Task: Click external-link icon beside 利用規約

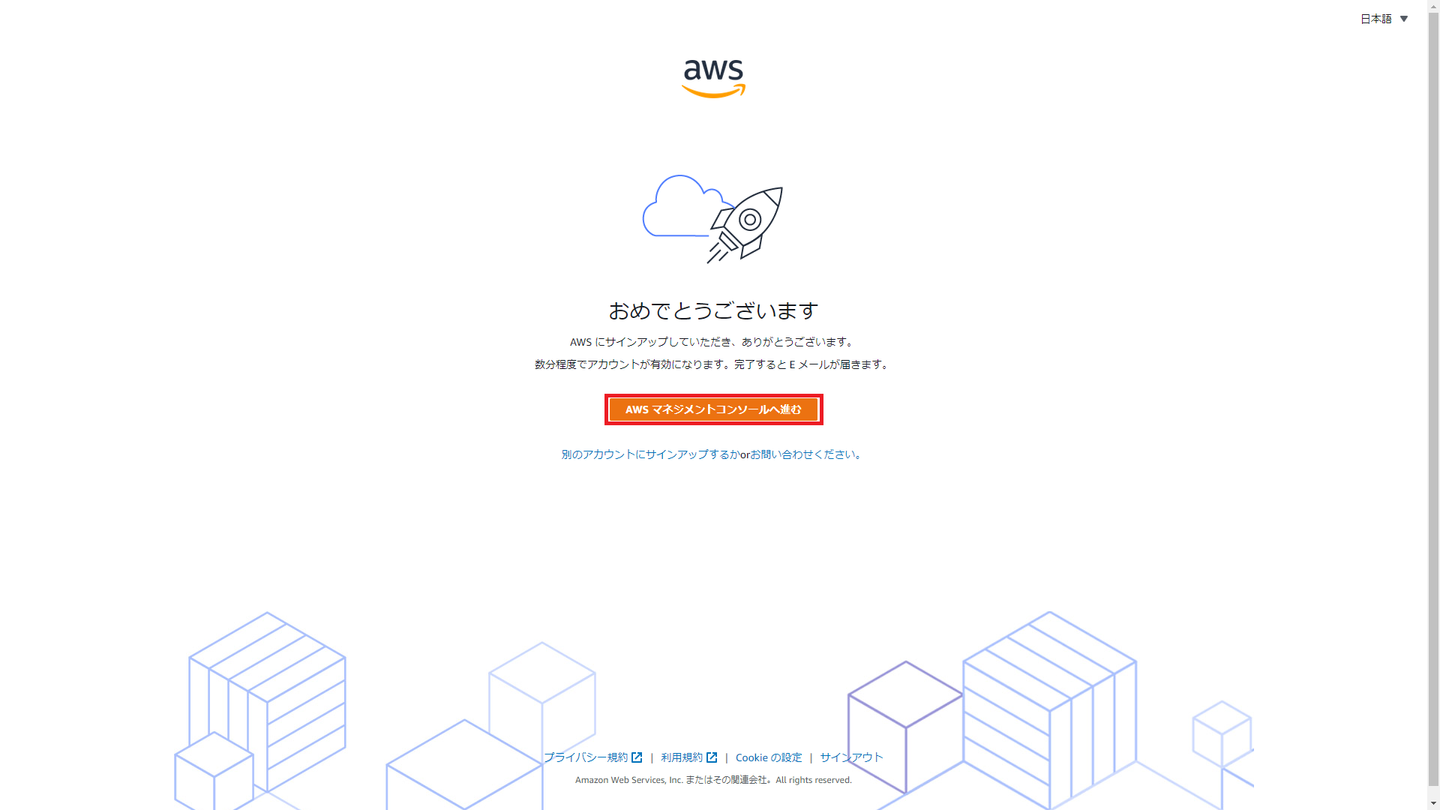Action: pos(712,758)
